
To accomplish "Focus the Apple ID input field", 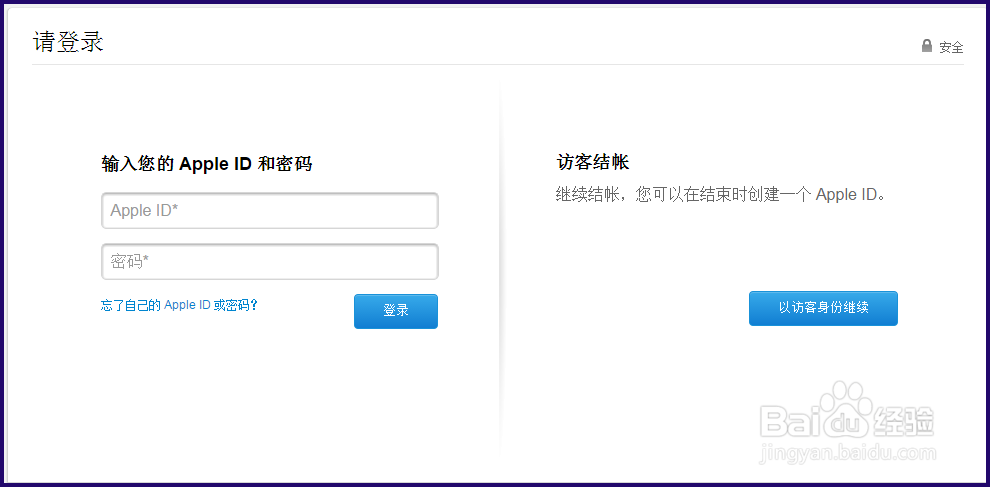I will coord(270,211).
